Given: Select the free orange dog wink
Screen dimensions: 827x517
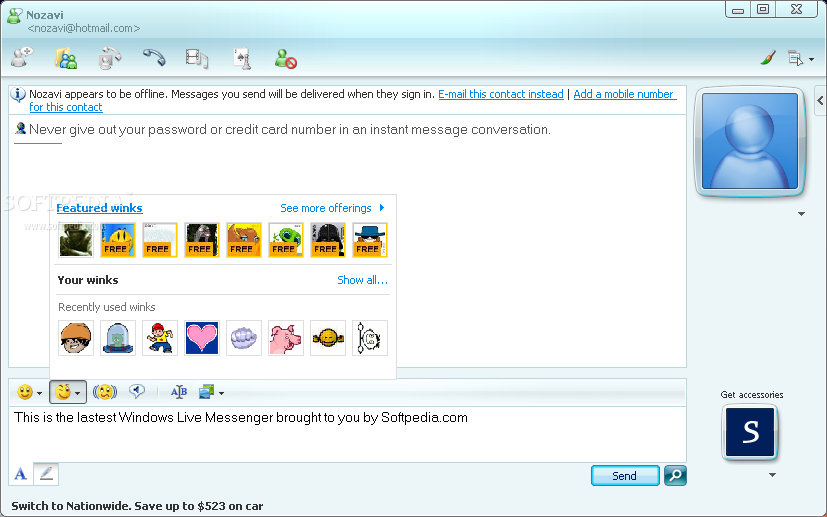Looking at the screenshot, I should point(244,240).
